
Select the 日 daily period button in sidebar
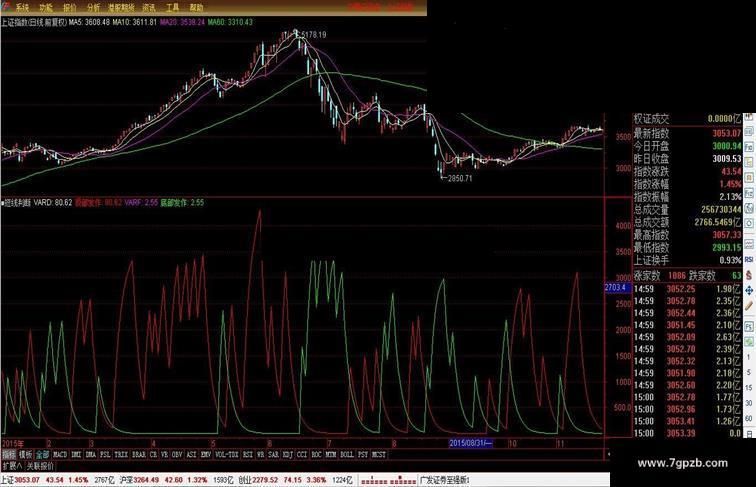pyautogui.click(x=749, y=434)
